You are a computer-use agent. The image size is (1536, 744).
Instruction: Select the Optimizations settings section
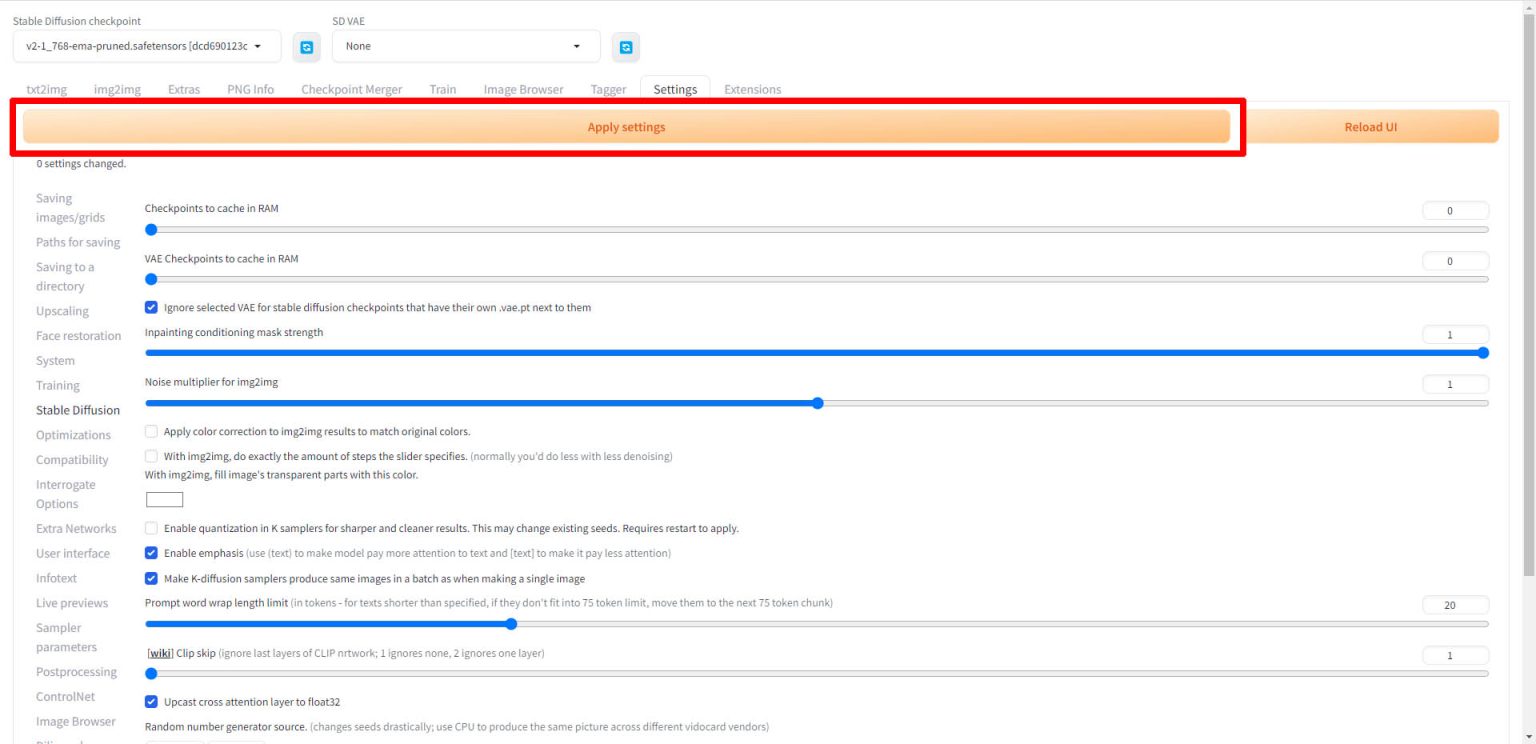73,435
